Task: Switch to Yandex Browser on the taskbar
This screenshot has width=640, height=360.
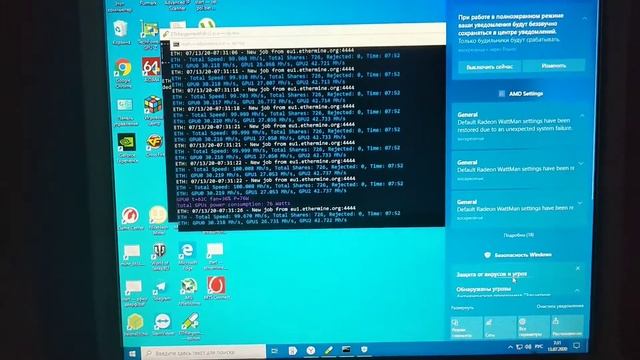Action: point(311,350)
